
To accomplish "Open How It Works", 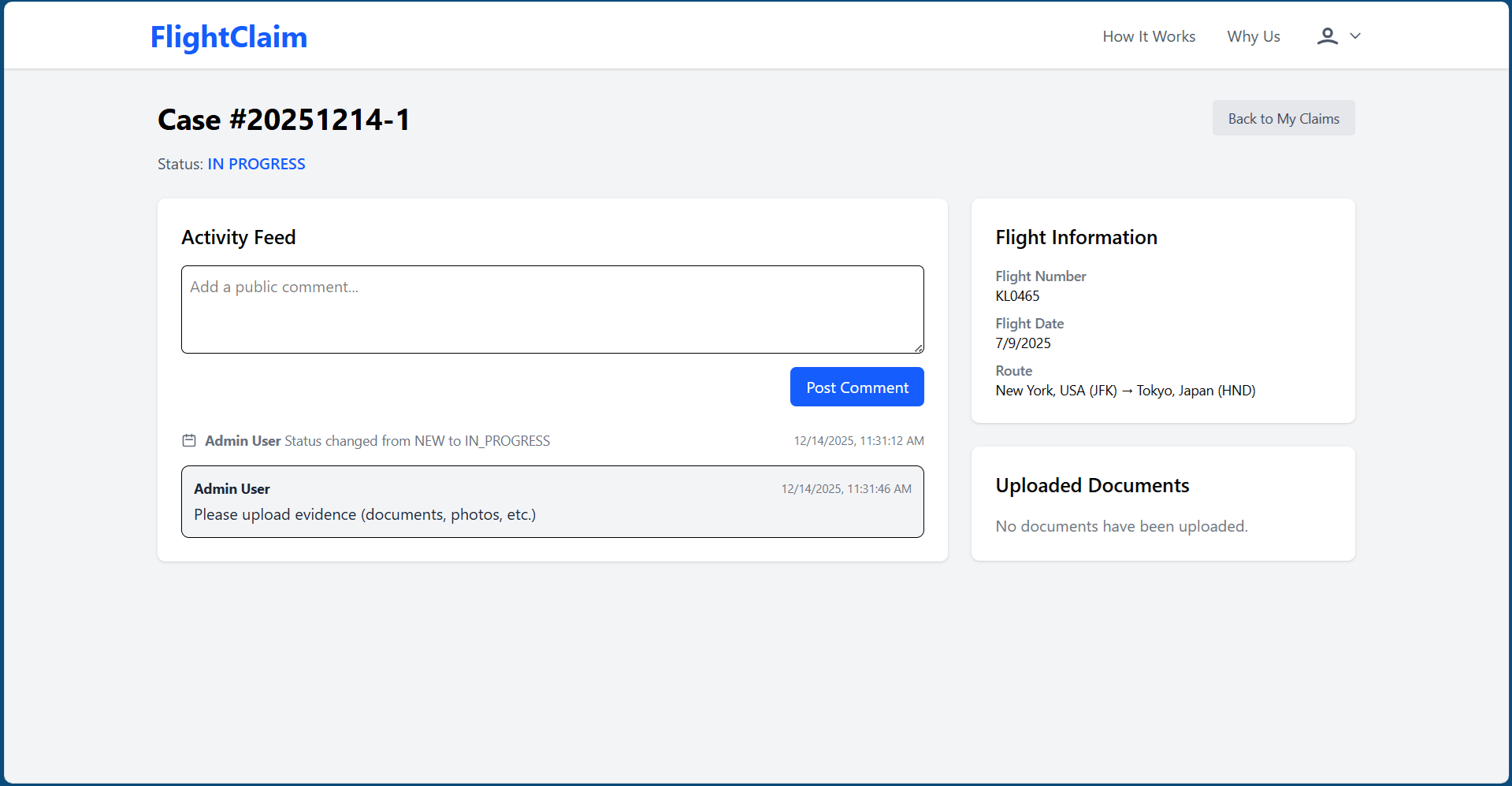I will pos(1149,36).
